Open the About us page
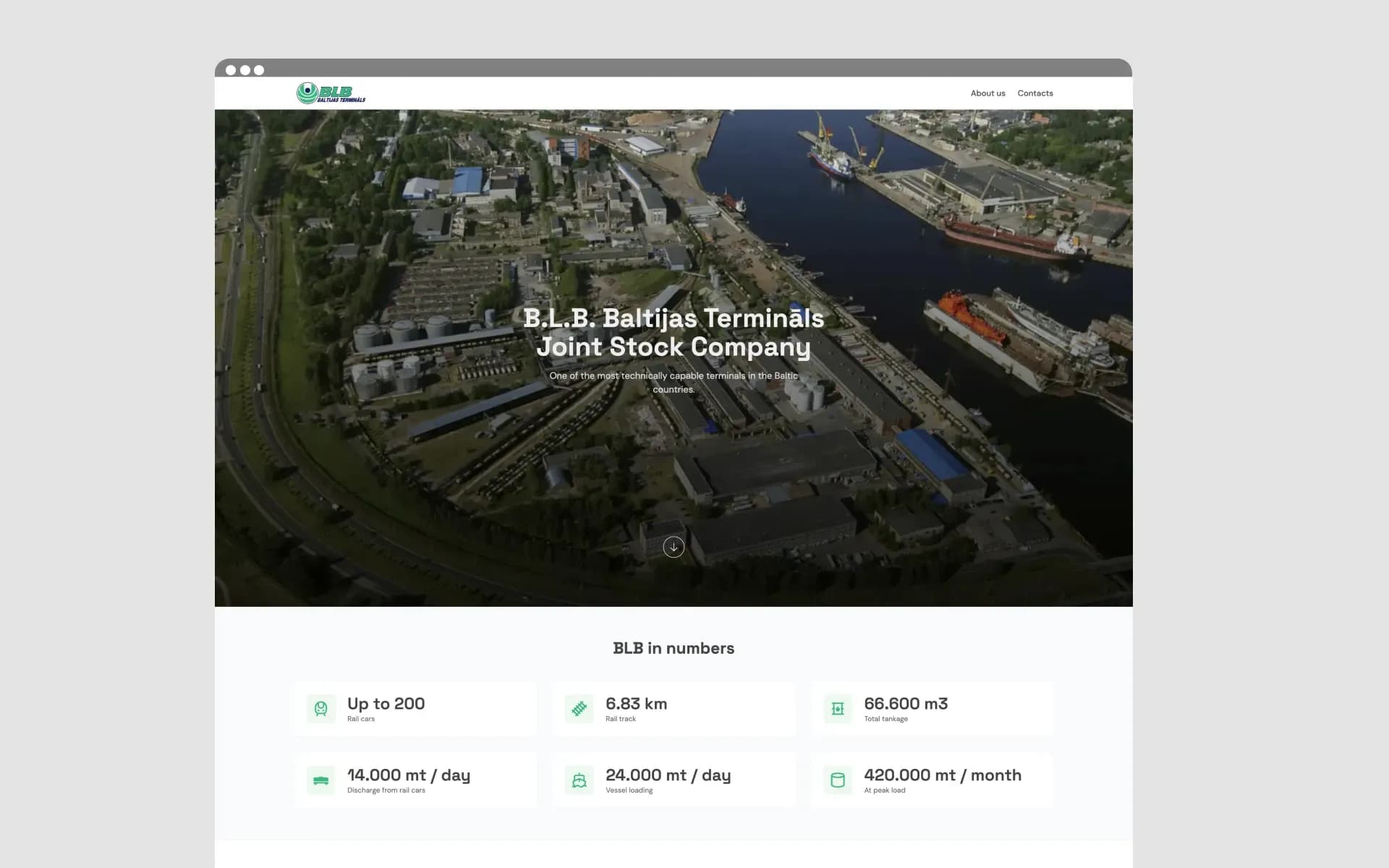This screenshot has width=1389, height=868. tap(987, 93)
